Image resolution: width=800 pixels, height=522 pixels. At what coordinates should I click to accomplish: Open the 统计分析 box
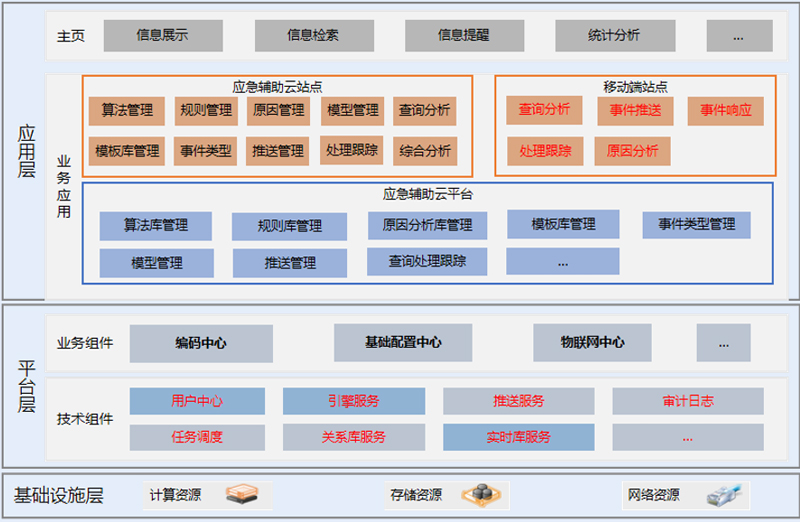coord(615,36)
